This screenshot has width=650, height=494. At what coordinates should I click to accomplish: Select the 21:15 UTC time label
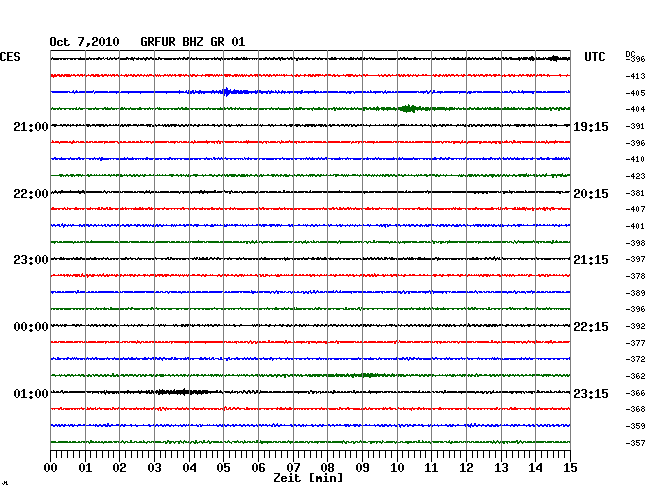click(591, 260)
